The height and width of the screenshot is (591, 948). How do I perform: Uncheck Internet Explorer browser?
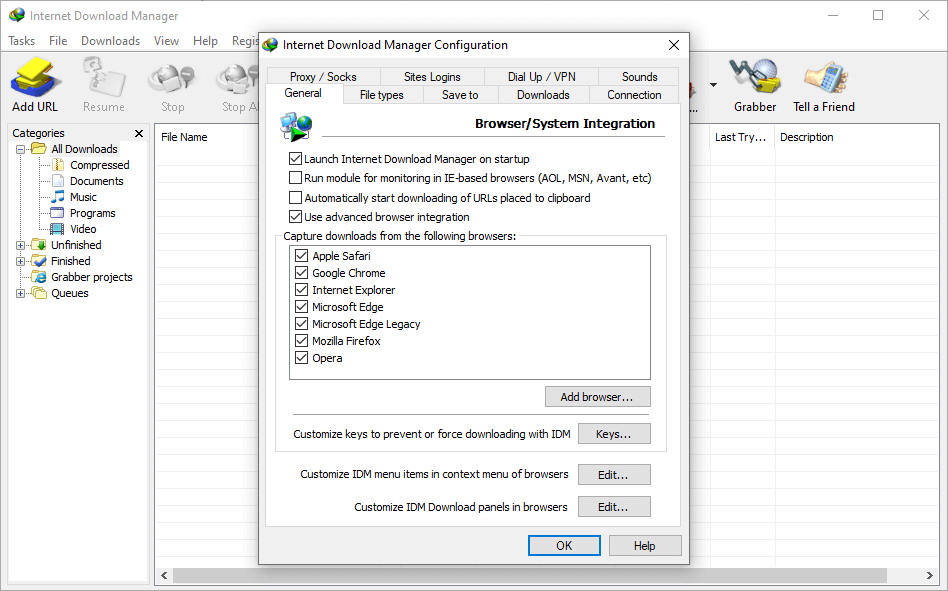tap(302, 289)
